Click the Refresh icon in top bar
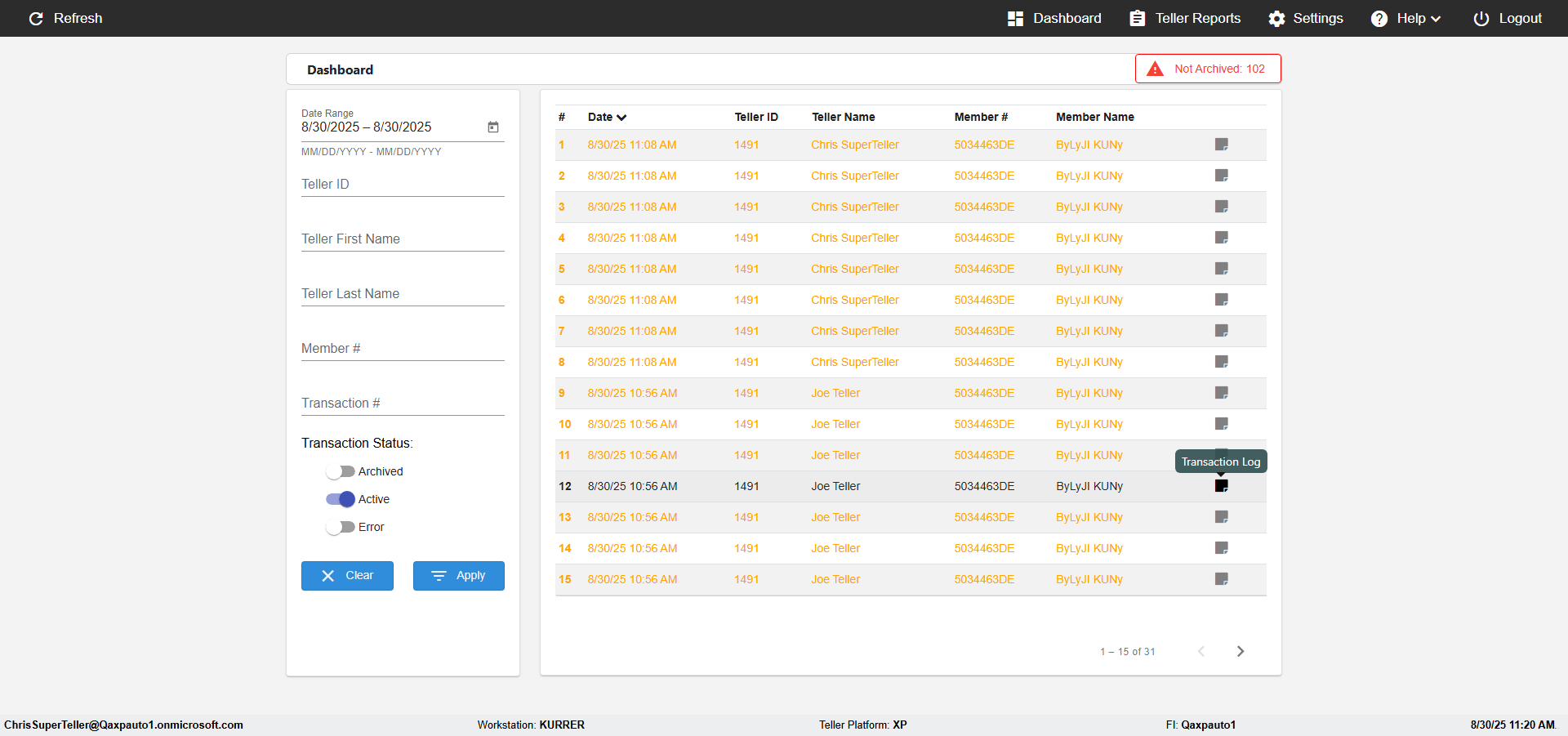Image resolution: width=1568 pixels, height=736 pixels. (36, 18)
